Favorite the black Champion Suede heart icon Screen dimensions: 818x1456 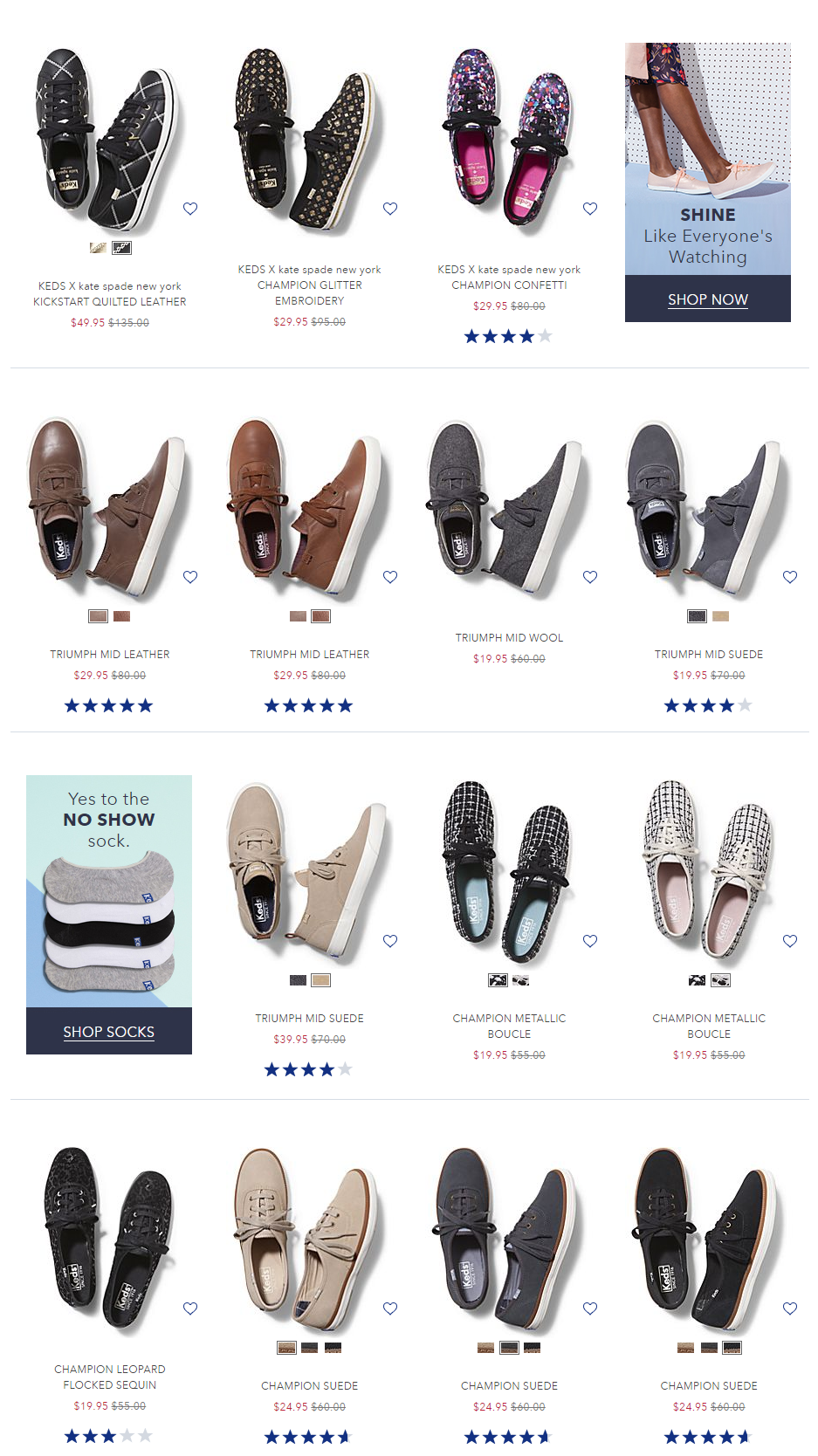coord(790,1308)
